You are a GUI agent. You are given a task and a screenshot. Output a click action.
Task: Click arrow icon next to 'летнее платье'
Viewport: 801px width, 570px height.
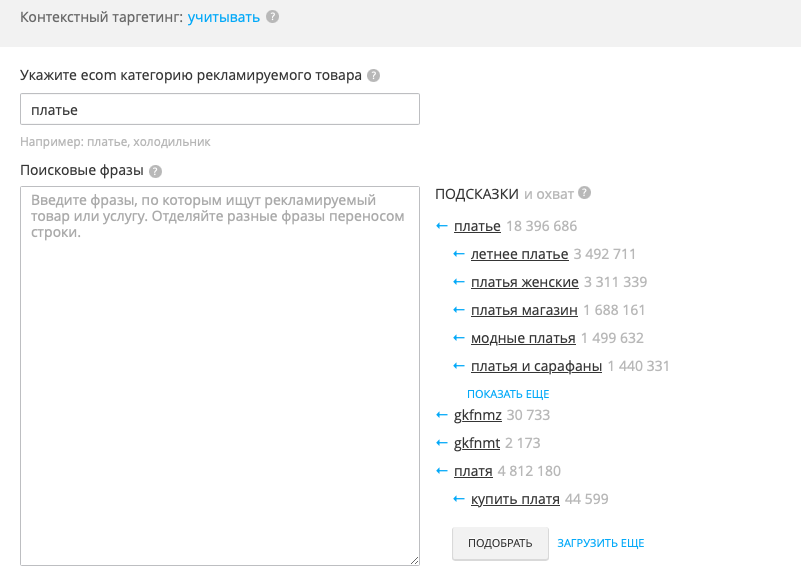point(459,254)
